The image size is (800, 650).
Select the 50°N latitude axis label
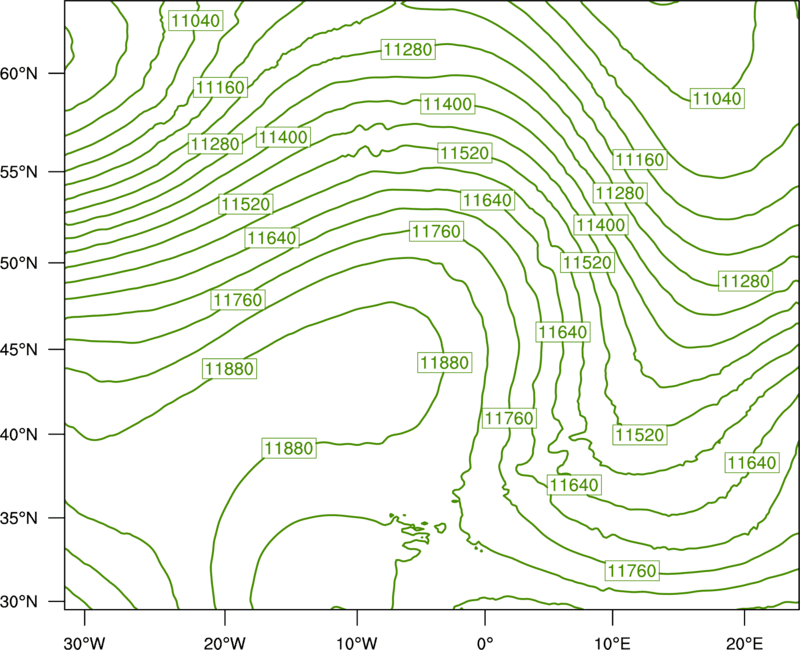[19, 263]
